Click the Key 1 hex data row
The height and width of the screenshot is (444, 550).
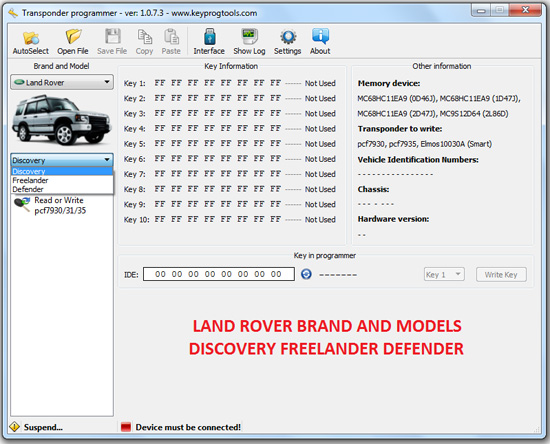[x=229, y=83]
